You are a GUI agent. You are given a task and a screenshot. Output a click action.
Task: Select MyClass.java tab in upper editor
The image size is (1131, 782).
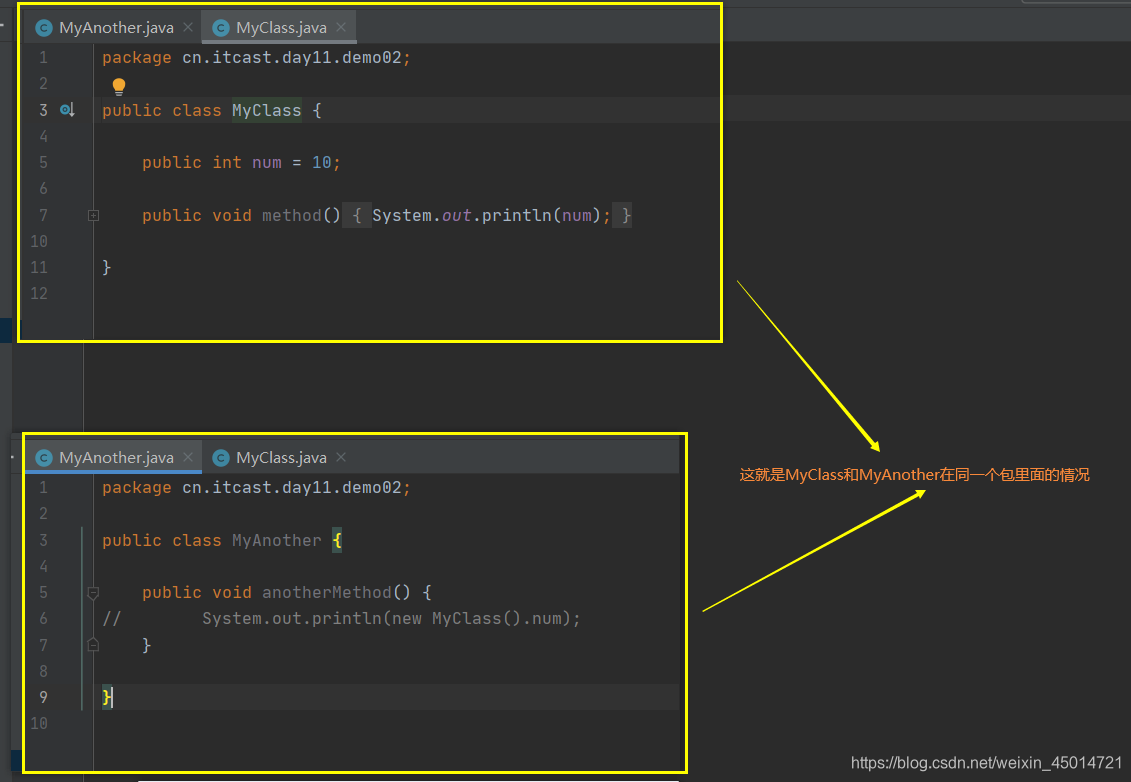coord(281,27)
